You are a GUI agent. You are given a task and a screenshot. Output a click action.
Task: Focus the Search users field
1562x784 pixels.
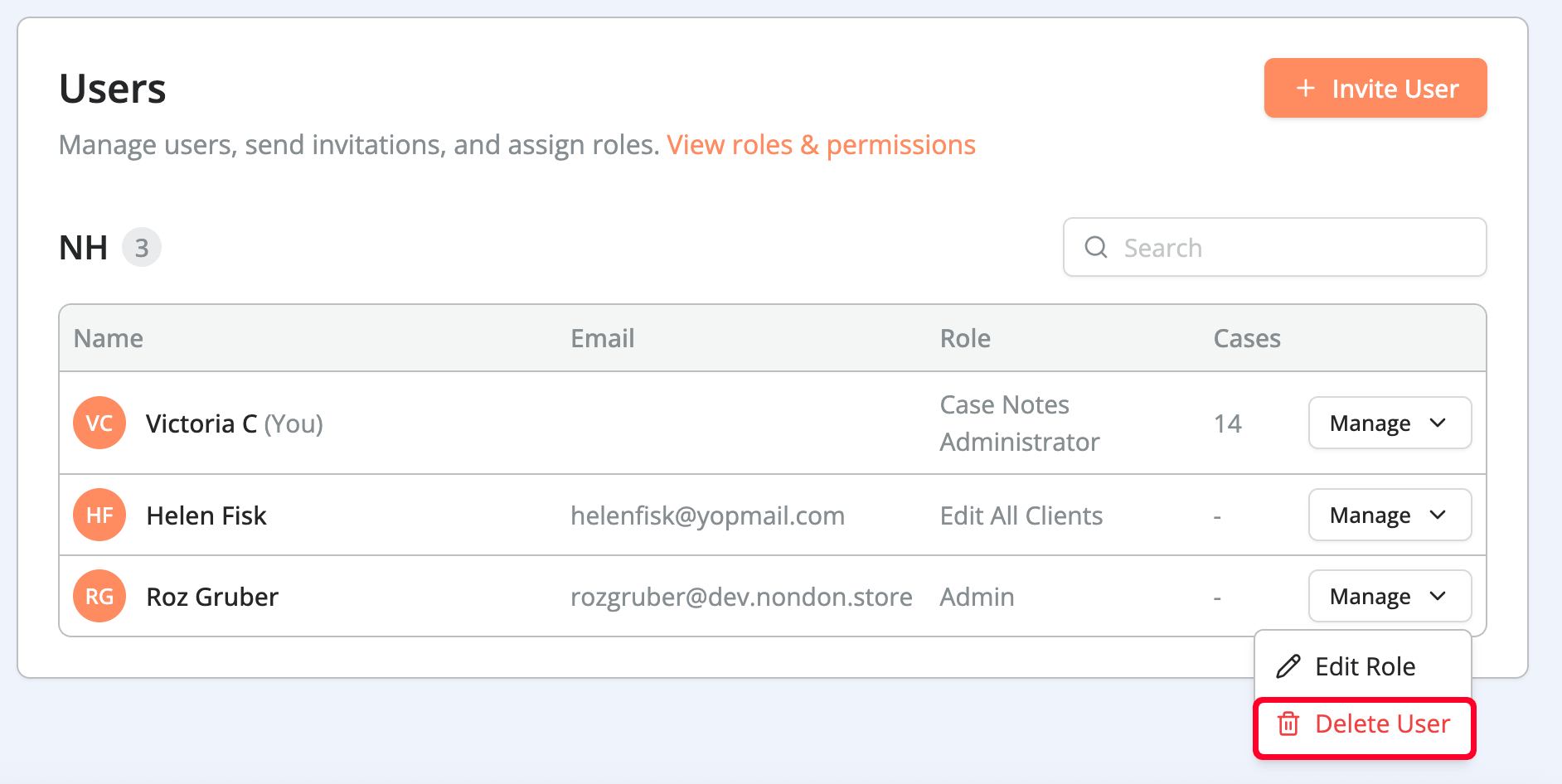coord(1274,247)
